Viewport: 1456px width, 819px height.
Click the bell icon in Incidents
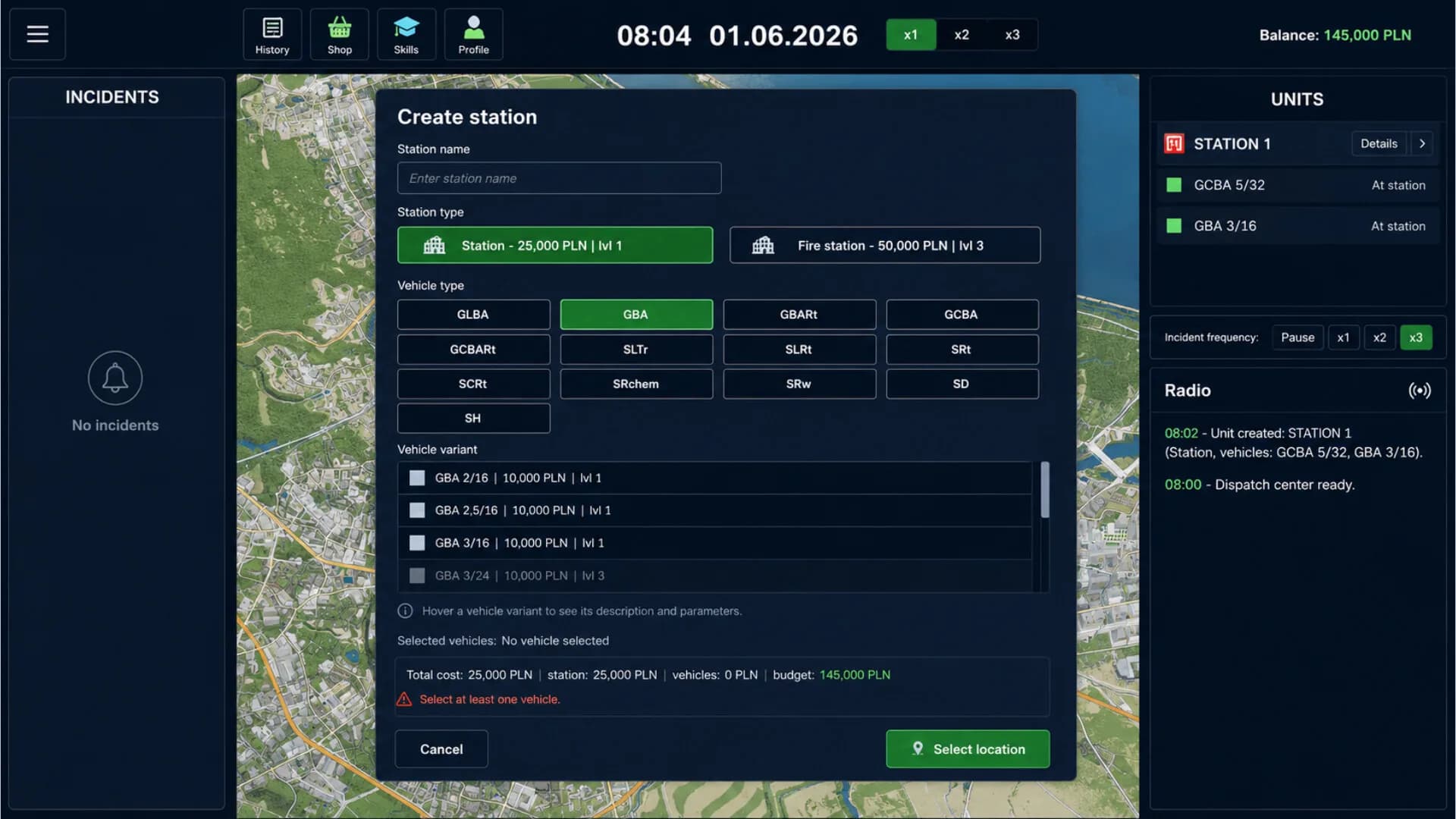115,378
